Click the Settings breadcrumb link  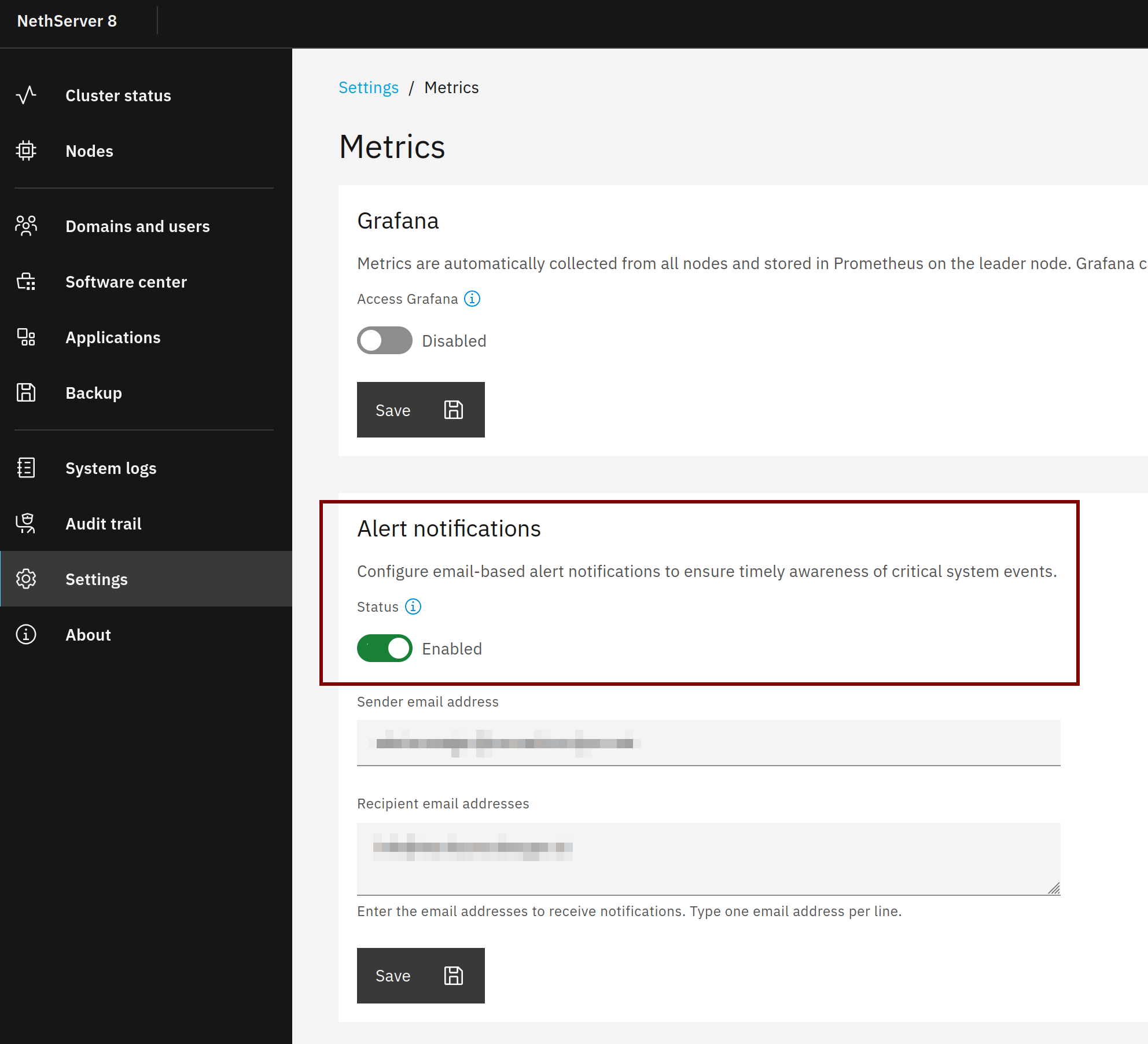(x=369, y=87)
